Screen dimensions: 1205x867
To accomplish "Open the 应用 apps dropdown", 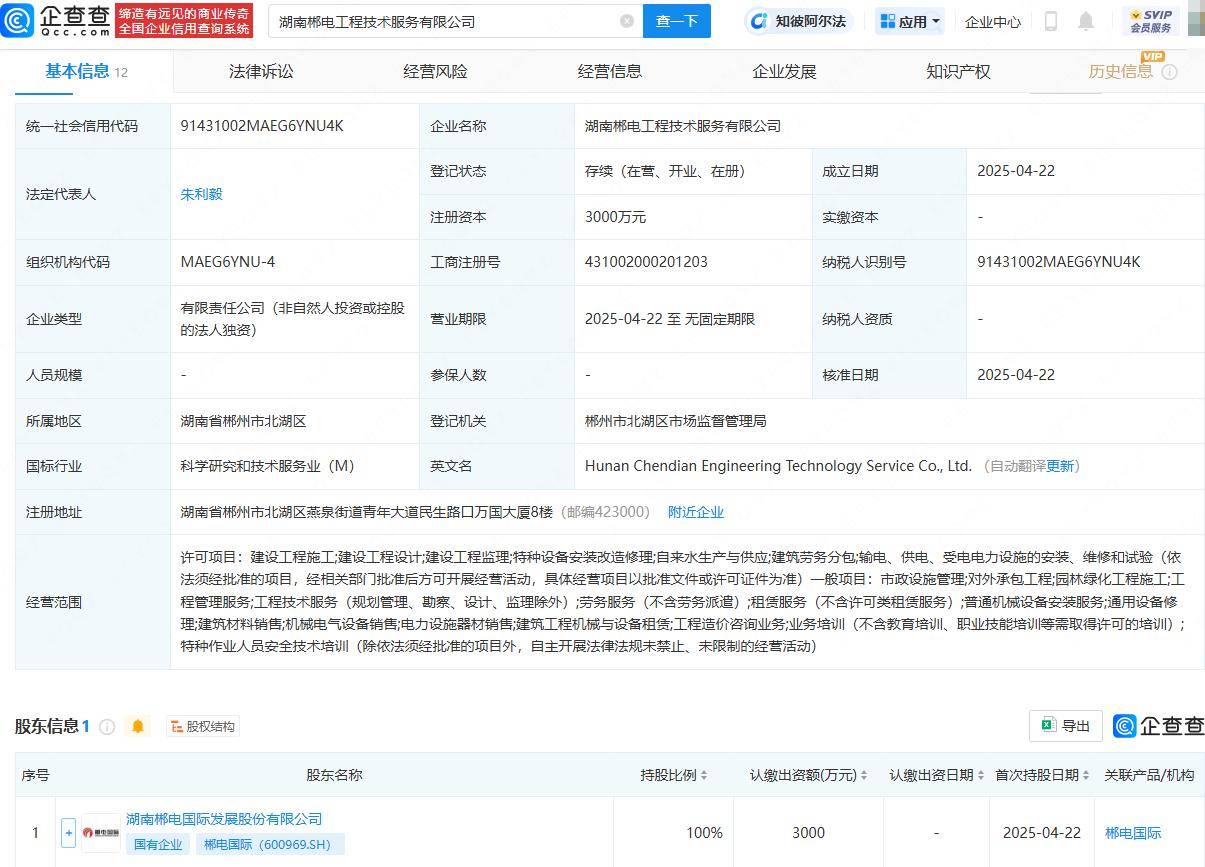I will tap(908, 20).
